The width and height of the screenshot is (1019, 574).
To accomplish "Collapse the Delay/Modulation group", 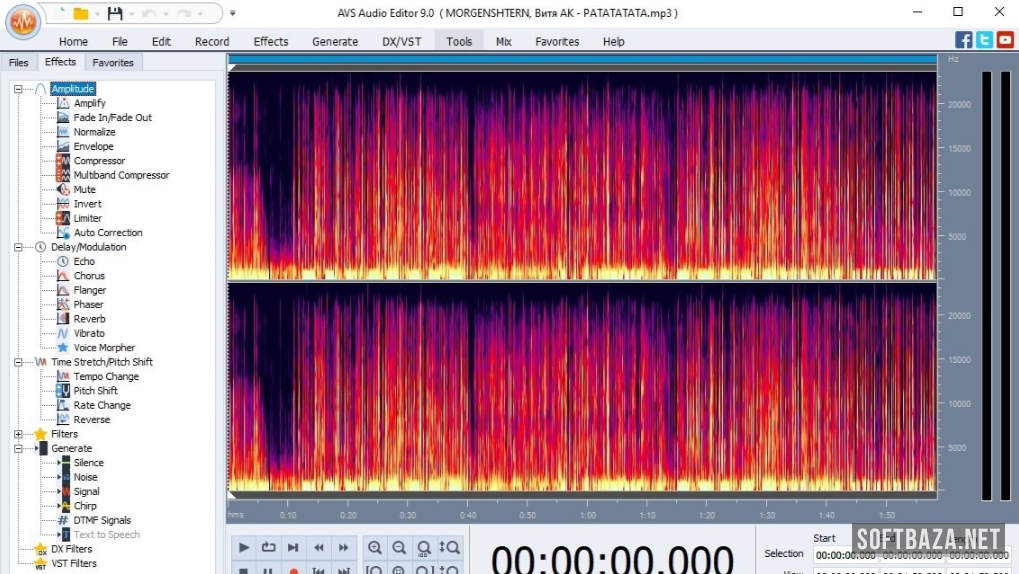I will (x=18, y=247).
